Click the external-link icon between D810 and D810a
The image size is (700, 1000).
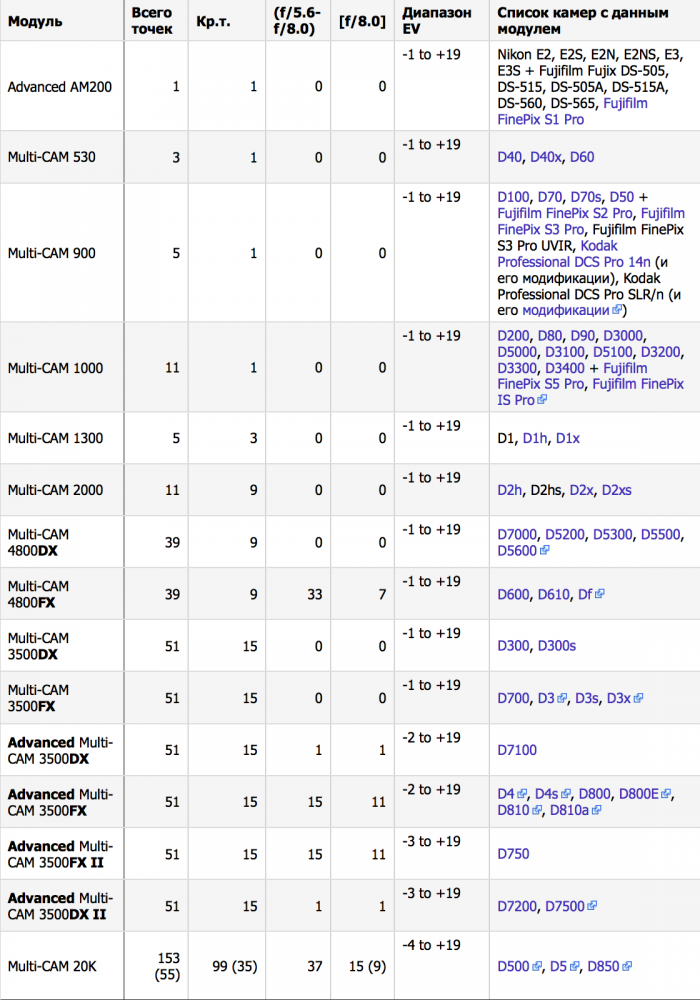(x=537, y=810)
